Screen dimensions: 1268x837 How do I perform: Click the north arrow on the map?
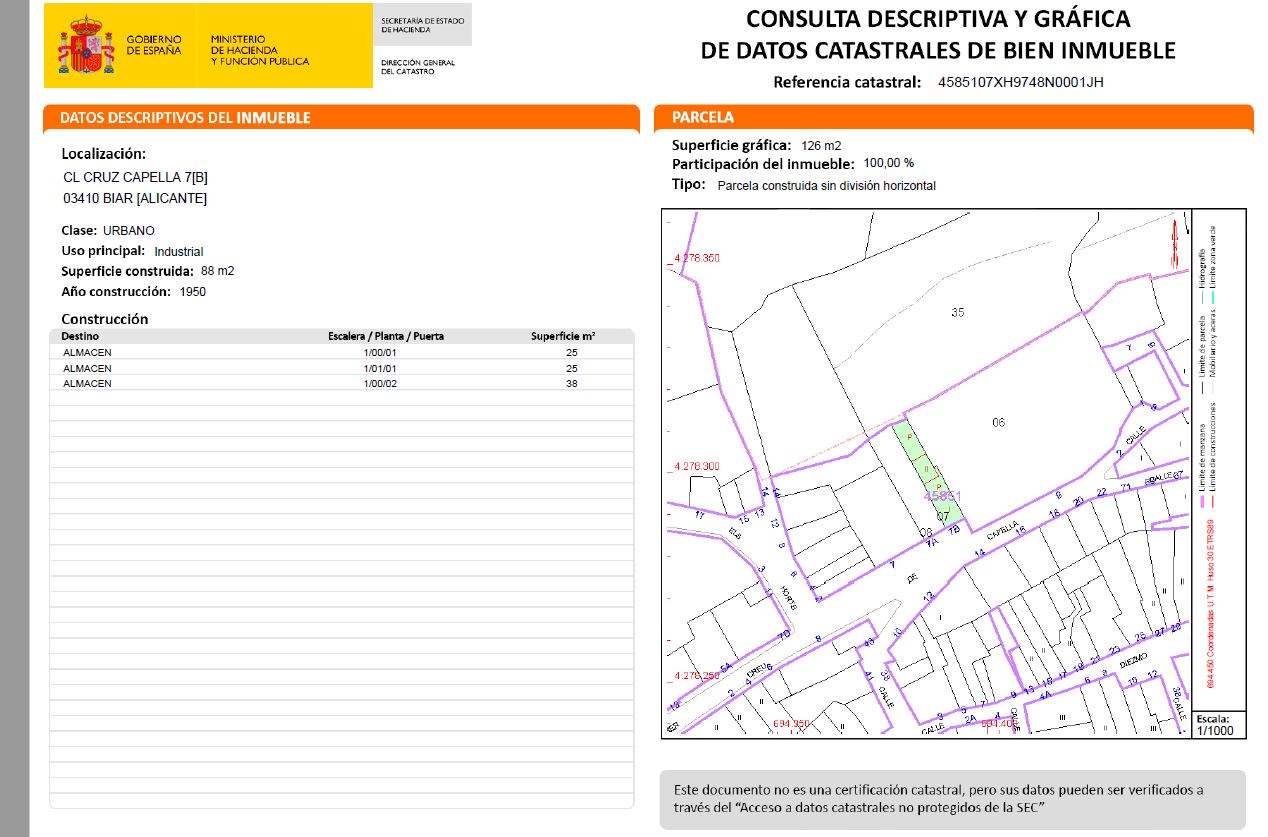pos(1174,241)
